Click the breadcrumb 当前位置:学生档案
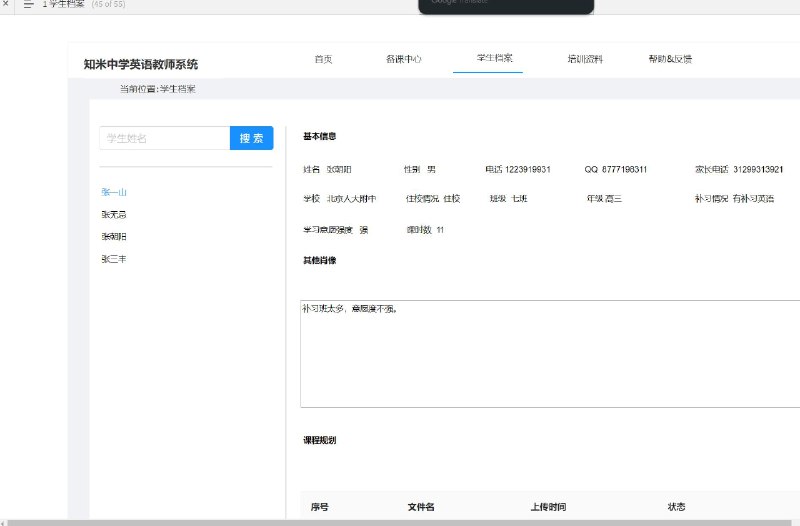 point(158,89)
